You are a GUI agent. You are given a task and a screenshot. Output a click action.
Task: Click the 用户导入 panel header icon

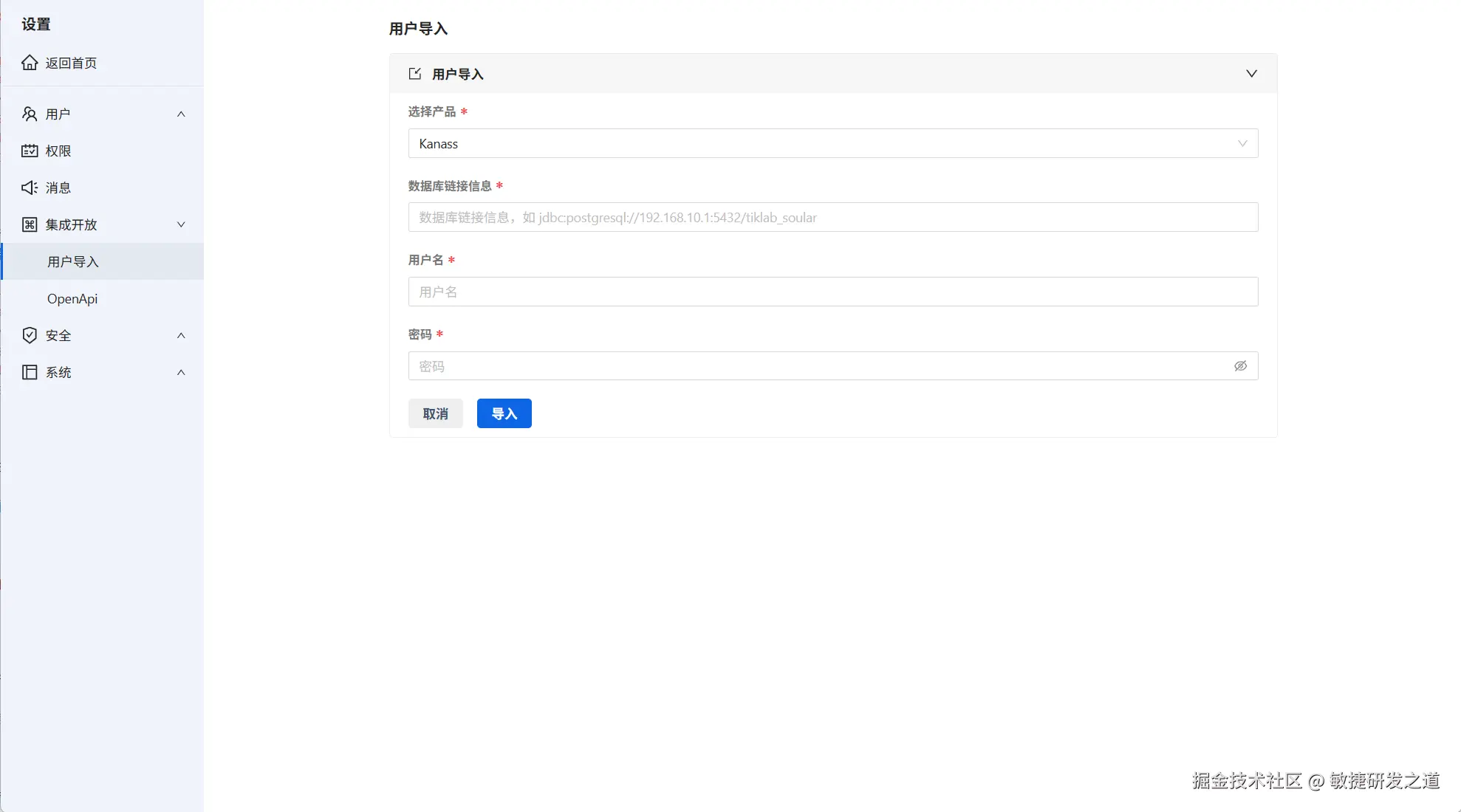[414, 73]
